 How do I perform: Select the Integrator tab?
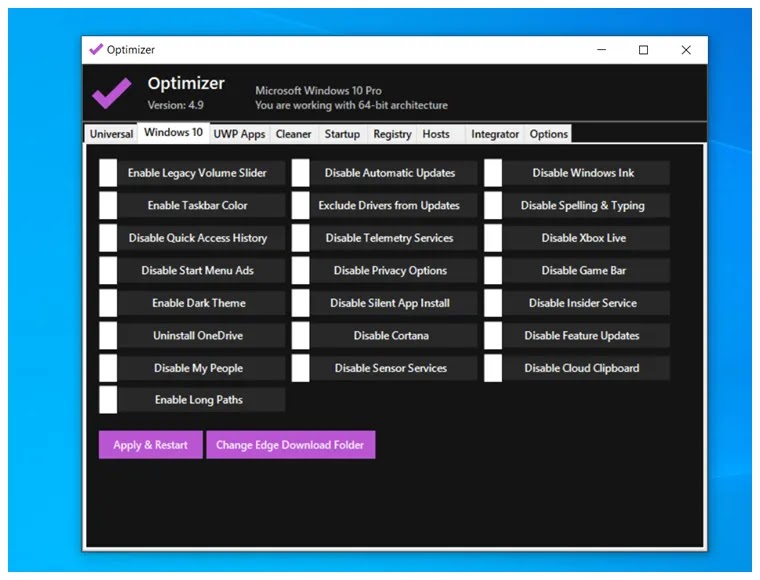(495, 134)
